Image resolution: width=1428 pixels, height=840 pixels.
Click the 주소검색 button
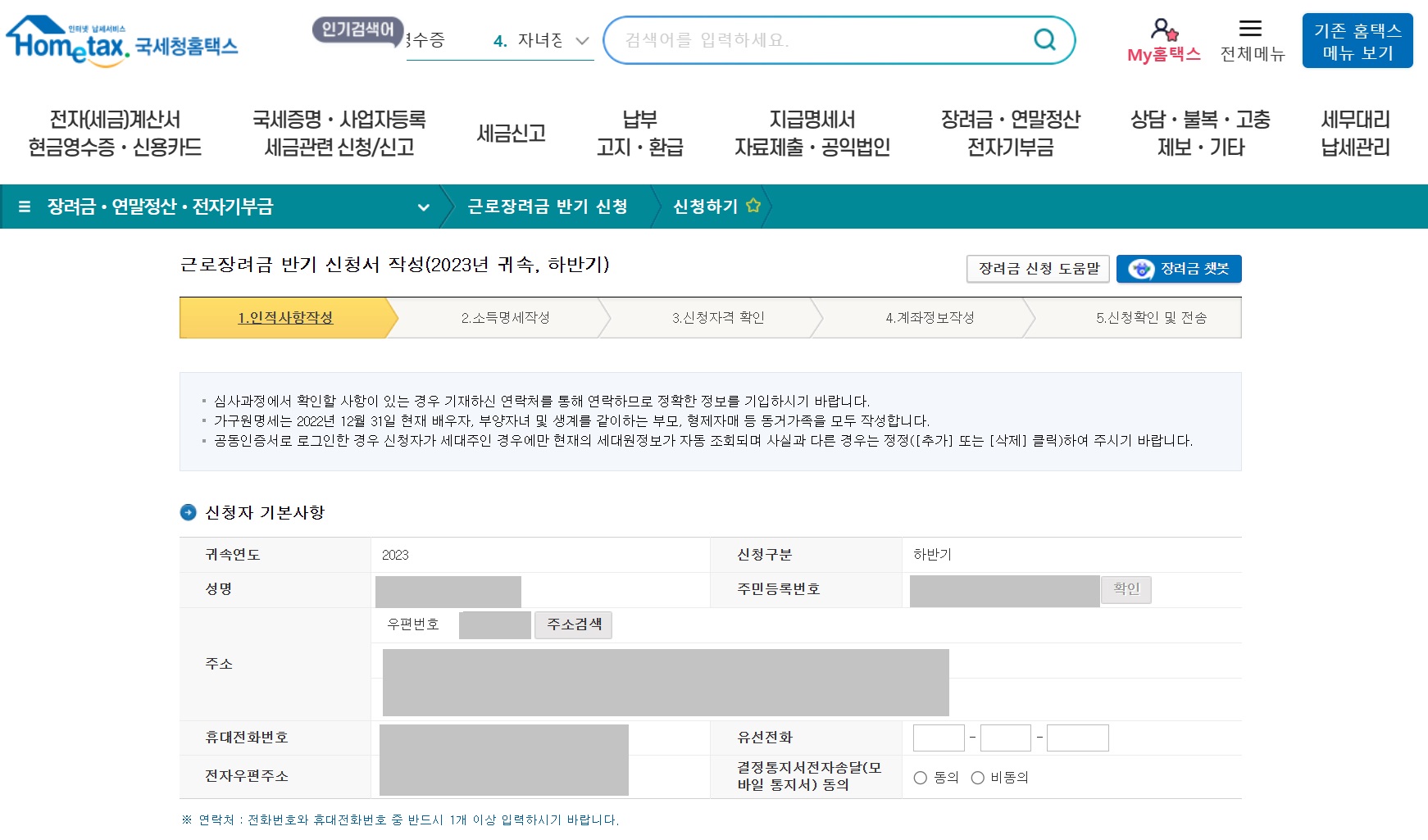[x=573, y=624]
